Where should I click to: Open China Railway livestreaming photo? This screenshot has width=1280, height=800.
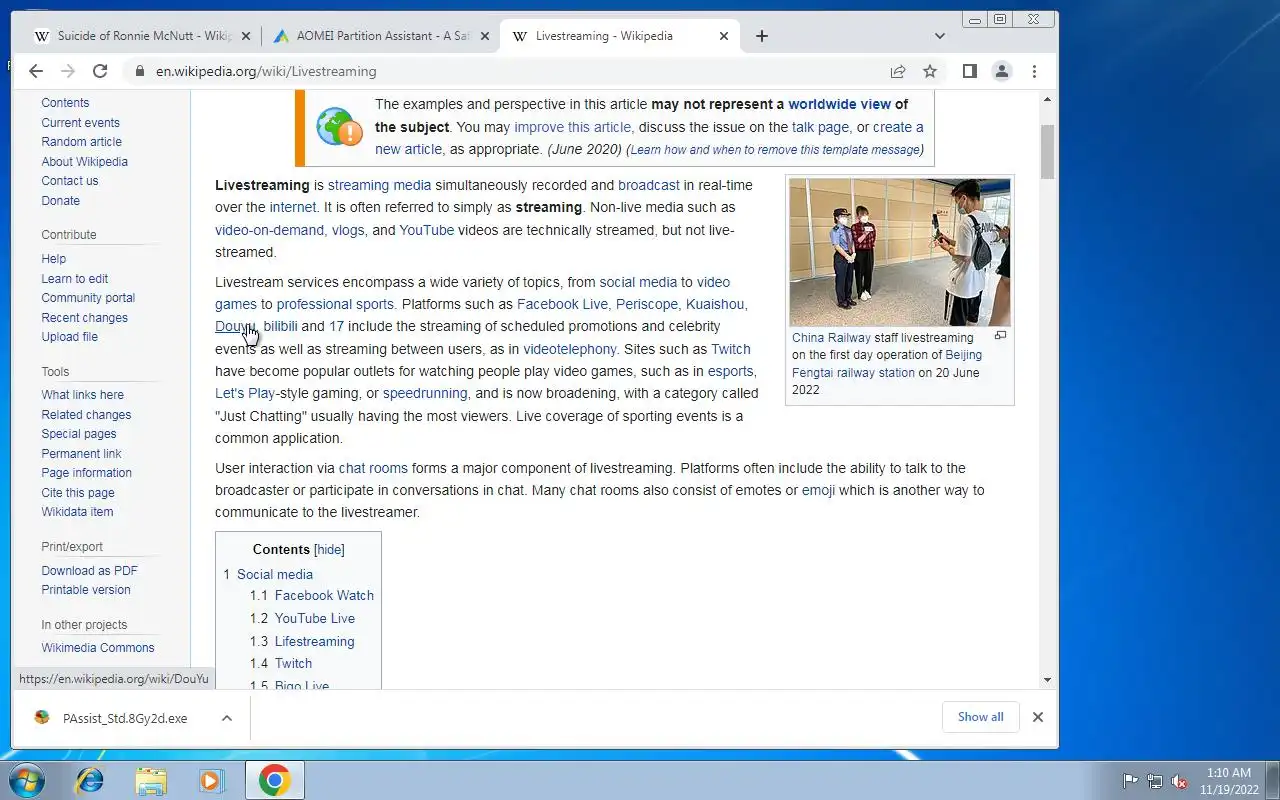point(899,252)
